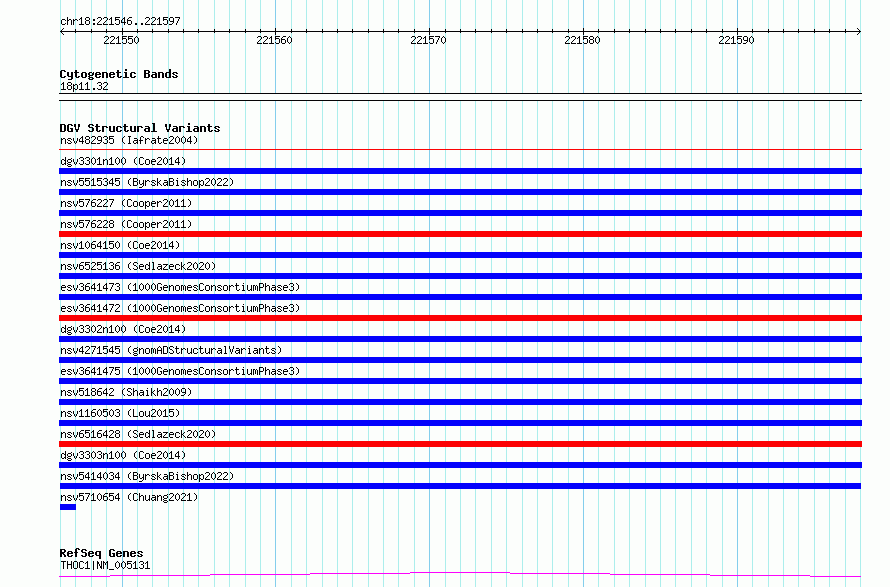
Task: Click the 18p11.32 band label
Action: click(84, 86)
